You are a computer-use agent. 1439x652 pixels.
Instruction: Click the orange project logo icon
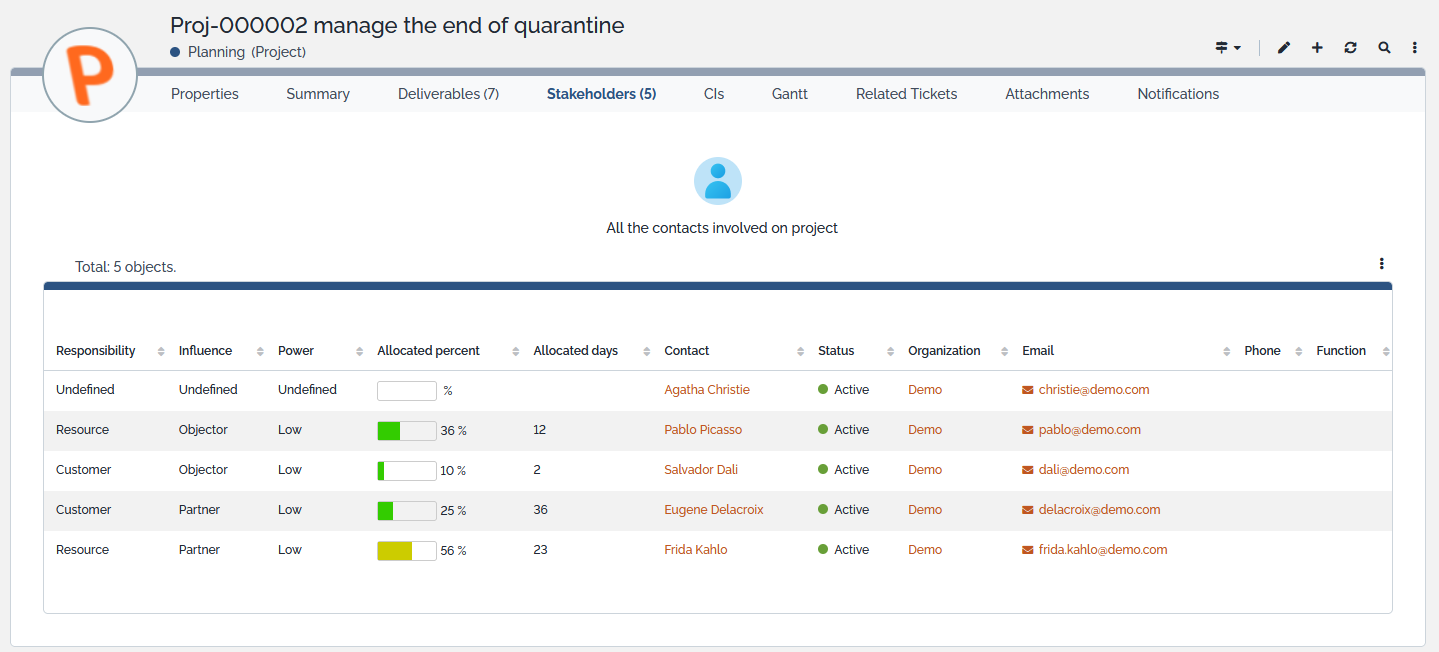[x=90, y=76]
